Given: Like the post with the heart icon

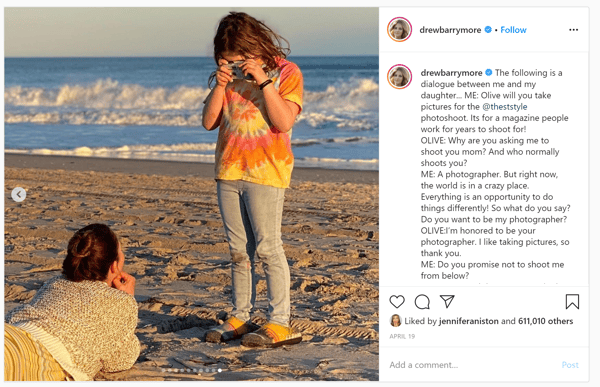Looking at the screenshot, I should [x=397, y=302].
